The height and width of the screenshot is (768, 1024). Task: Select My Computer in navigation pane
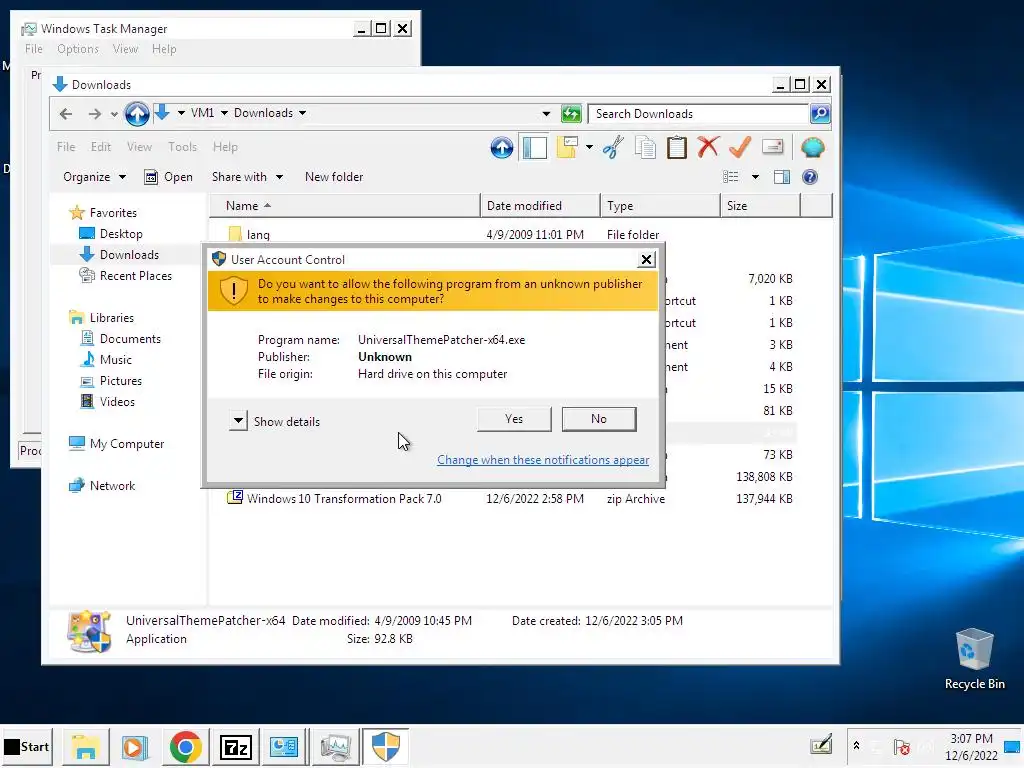pos(116,444)
